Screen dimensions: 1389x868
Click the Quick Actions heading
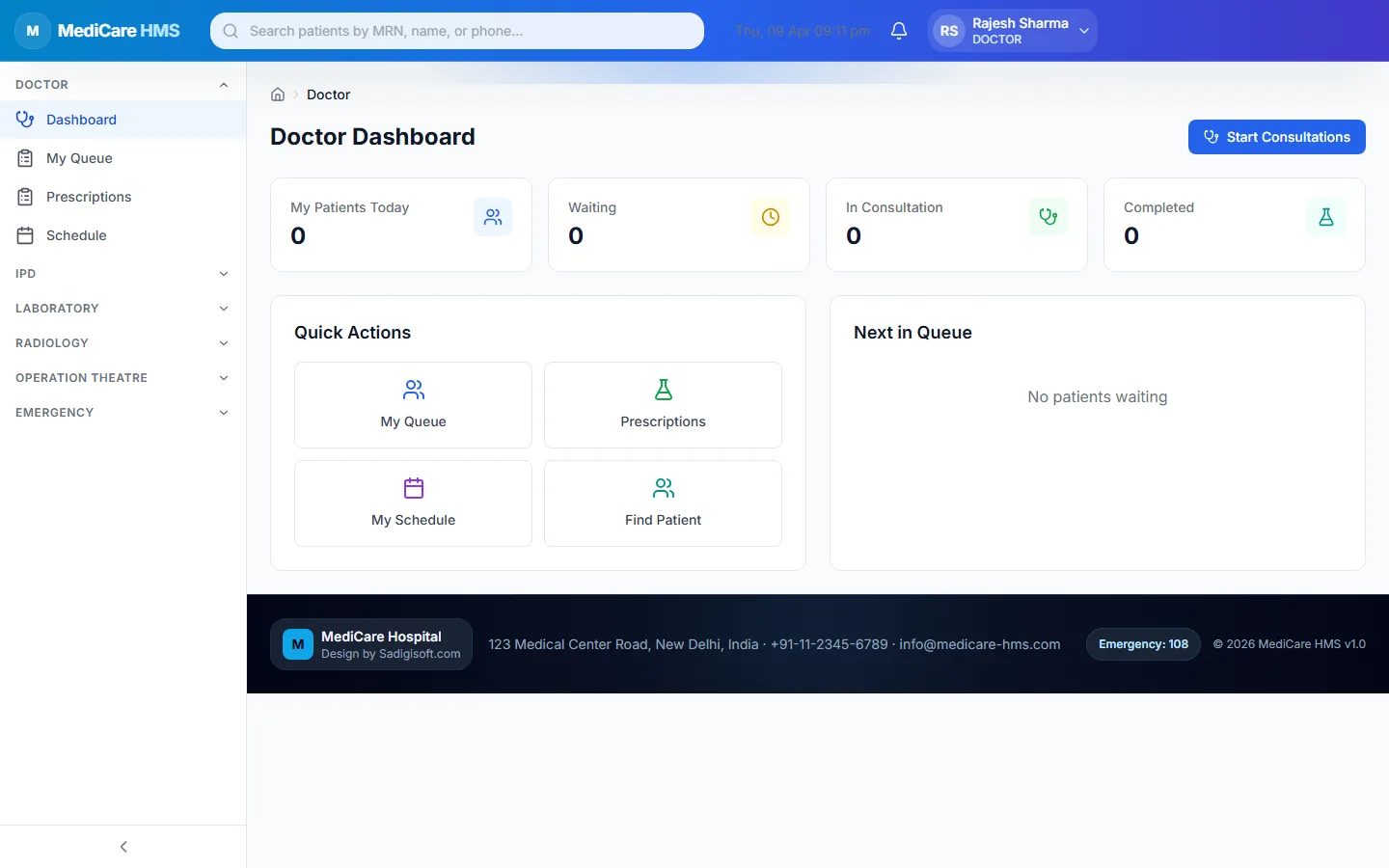(x=352, y=333)
